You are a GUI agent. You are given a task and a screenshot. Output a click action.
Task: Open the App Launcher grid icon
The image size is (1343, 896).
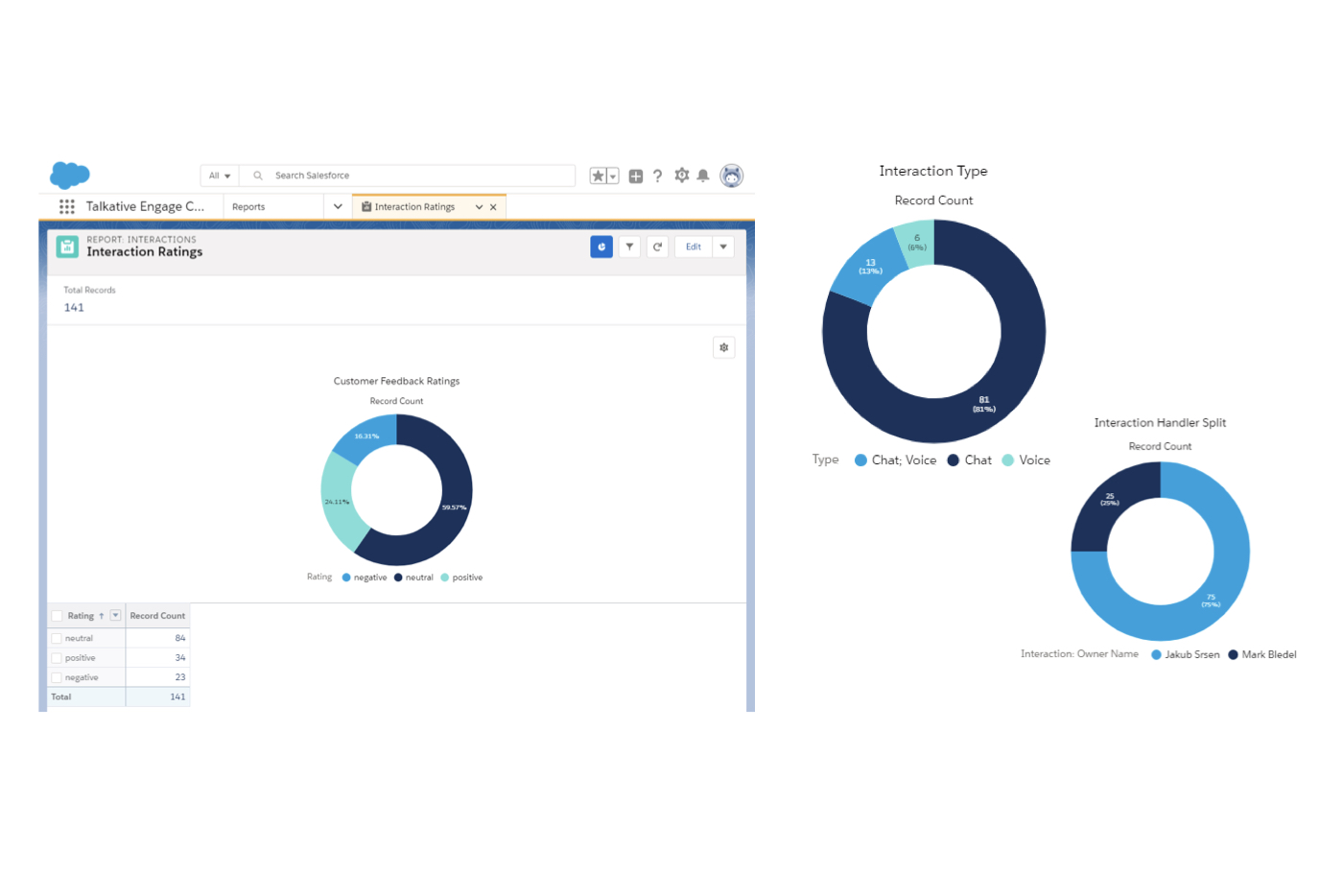click(66, 206)
